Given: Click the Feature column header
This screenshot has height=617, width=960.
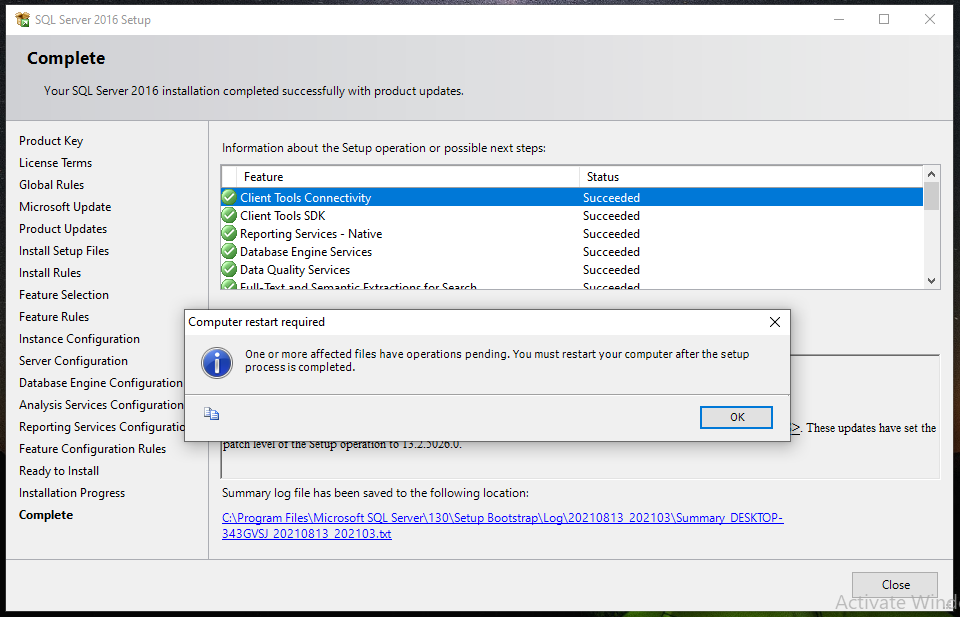Looking at the screenshot, I should [408, 177].
